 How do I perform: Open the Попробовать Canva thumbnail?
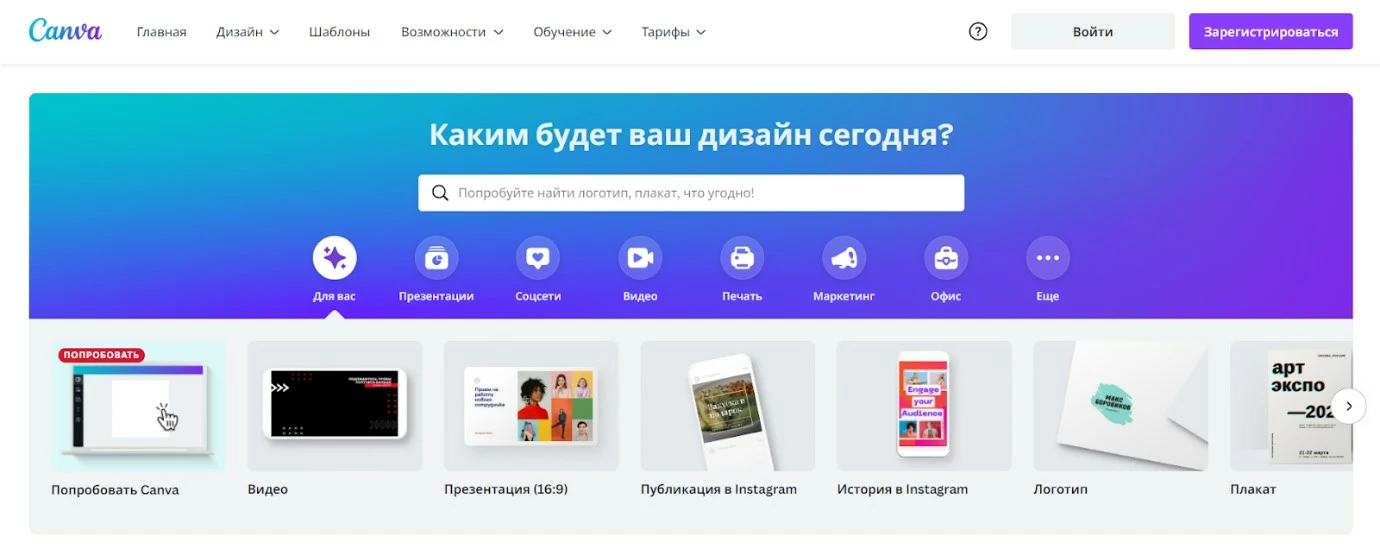139,406
